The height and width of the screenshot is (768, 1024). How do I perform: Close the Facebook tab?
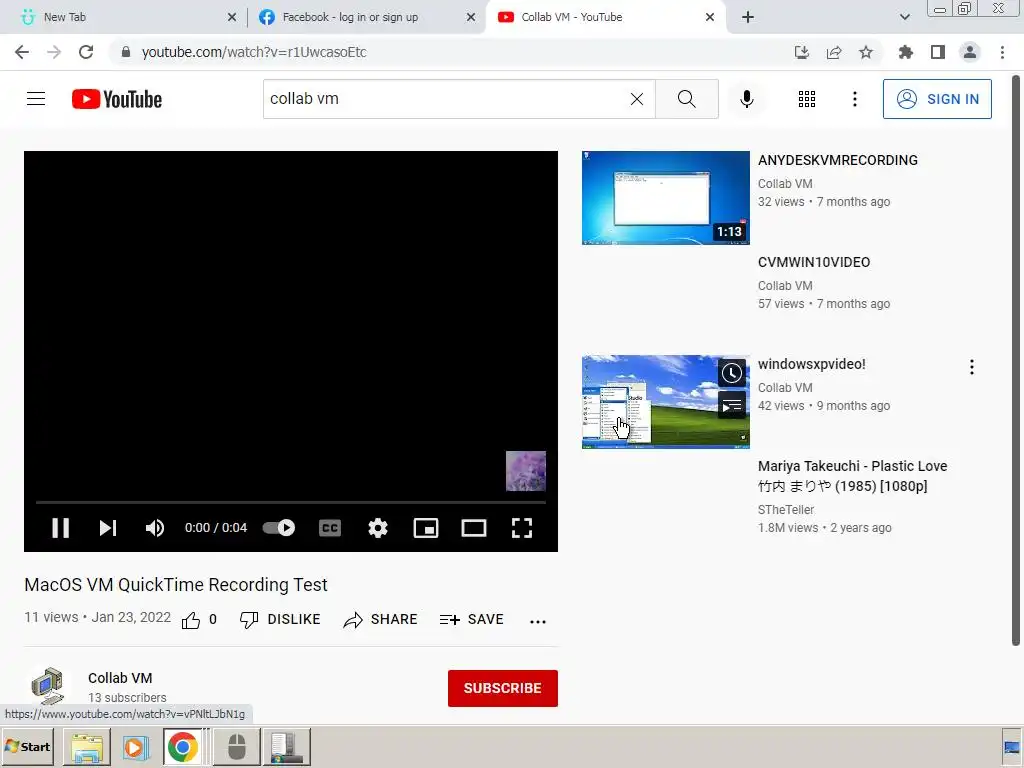click(471, 17)
